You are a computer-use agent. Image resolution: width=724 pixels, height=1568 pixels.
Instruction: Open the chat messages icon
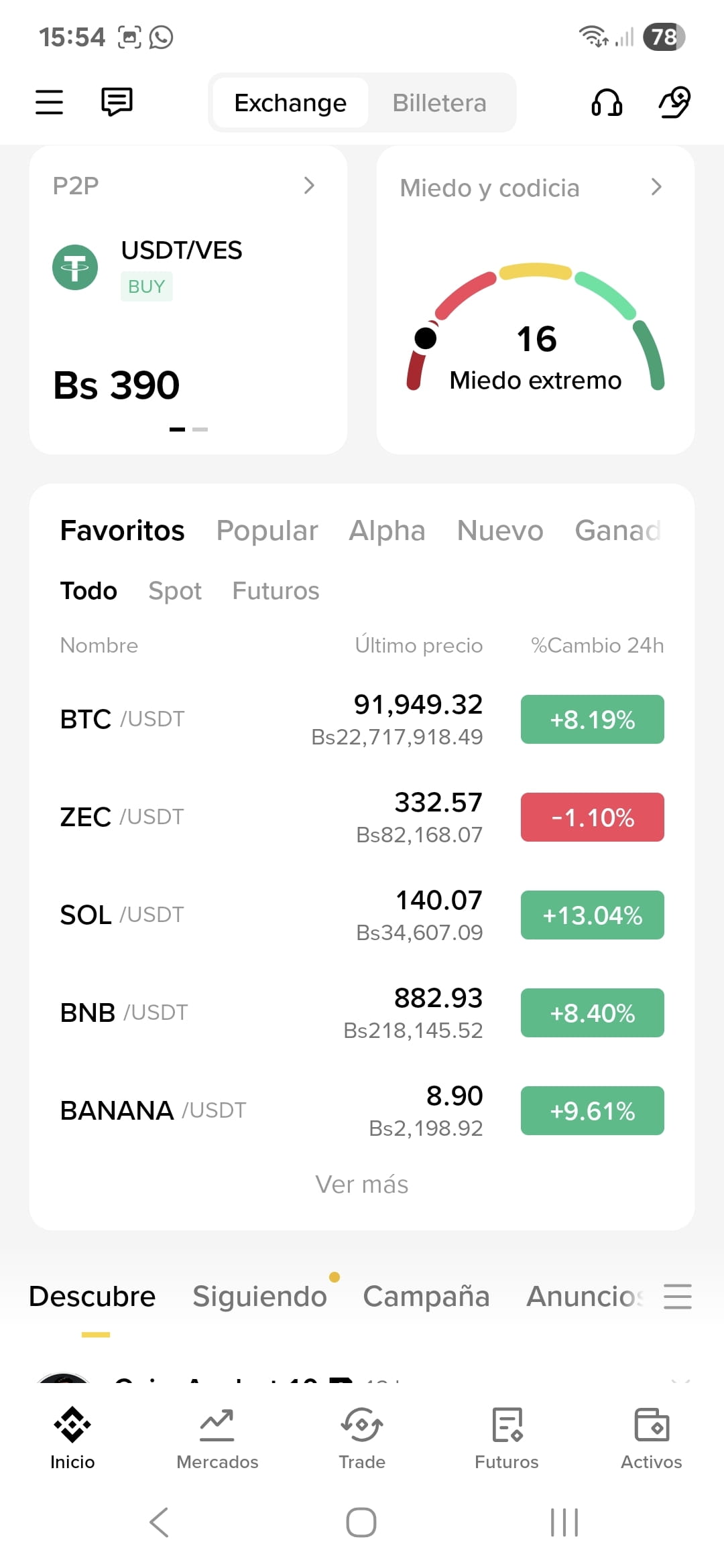pos(117,102)
